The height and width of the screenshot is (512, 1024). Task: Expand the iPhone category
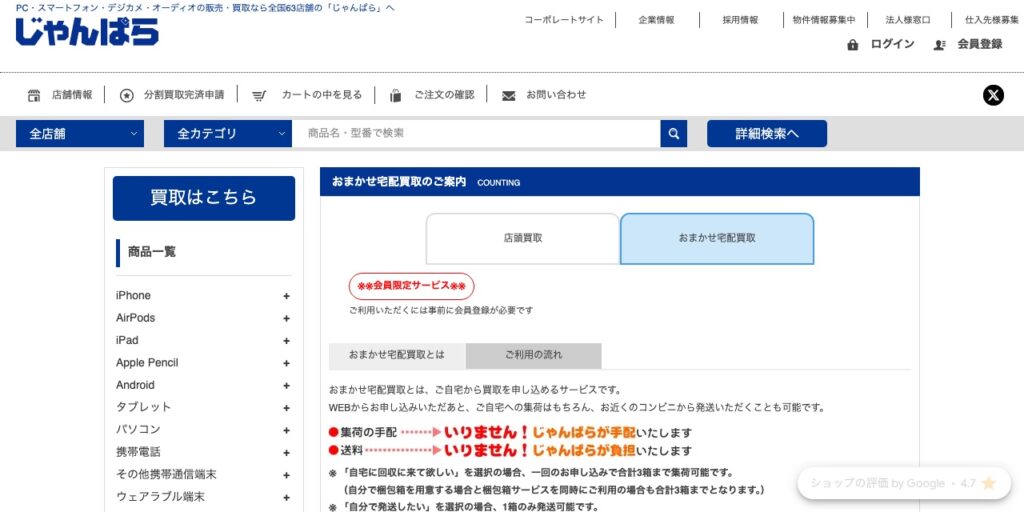tap(286, 296)
